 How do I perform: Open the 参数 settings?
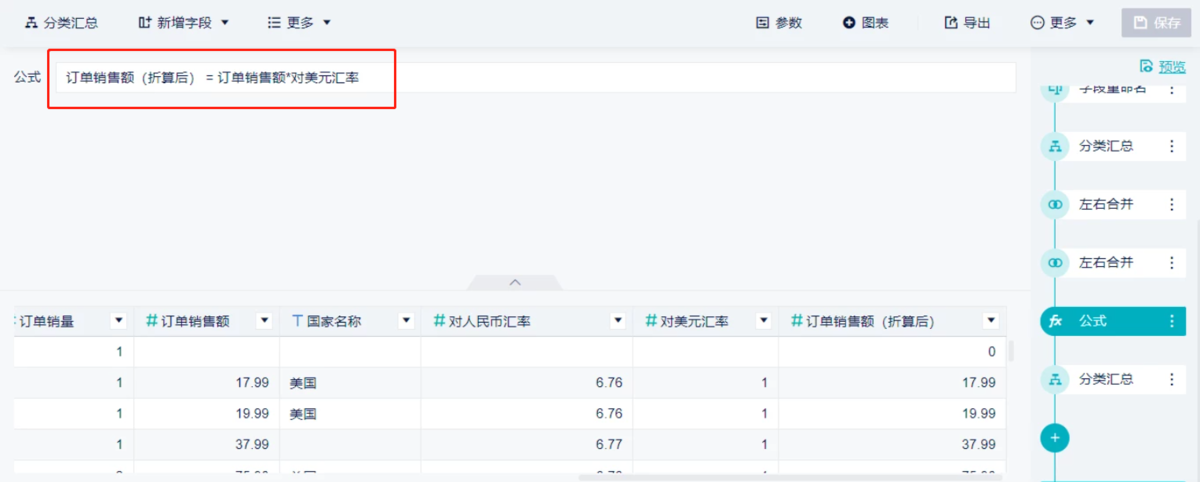point(779,22)
